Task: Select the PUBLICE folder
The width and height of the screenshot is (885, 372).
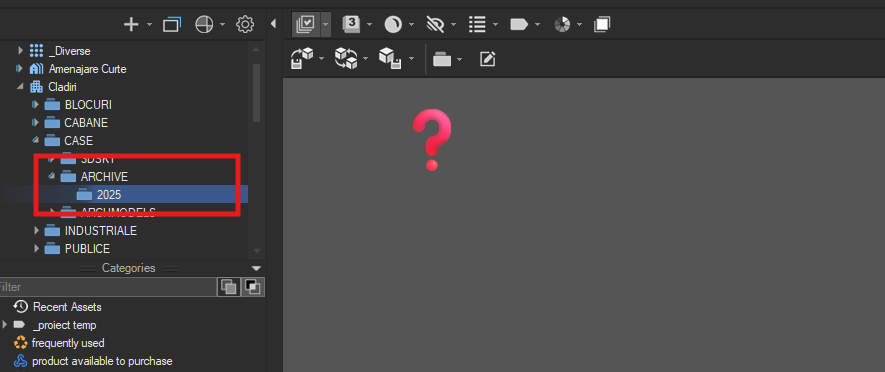Action: pos(87,249)
